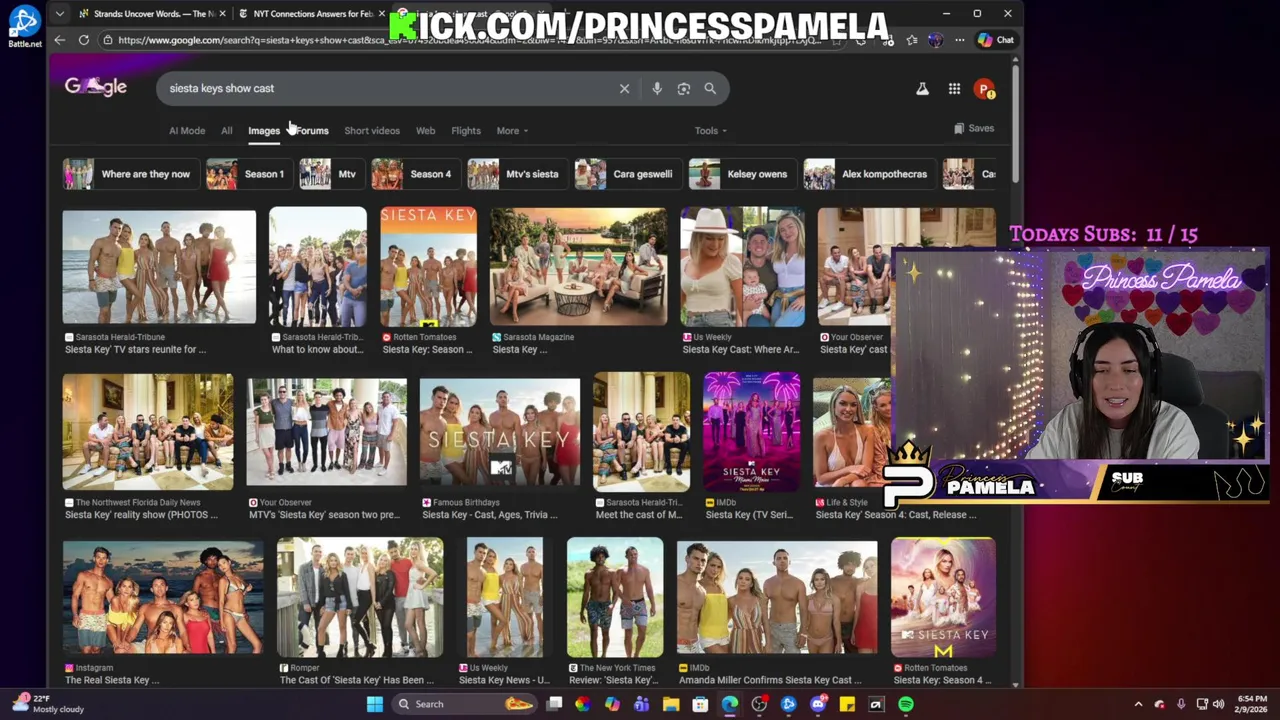This screenshot has height=720, width=1280.
Task: Open Spotify from the taskbar
Action: pyautogui.click(x=906, y=704)
